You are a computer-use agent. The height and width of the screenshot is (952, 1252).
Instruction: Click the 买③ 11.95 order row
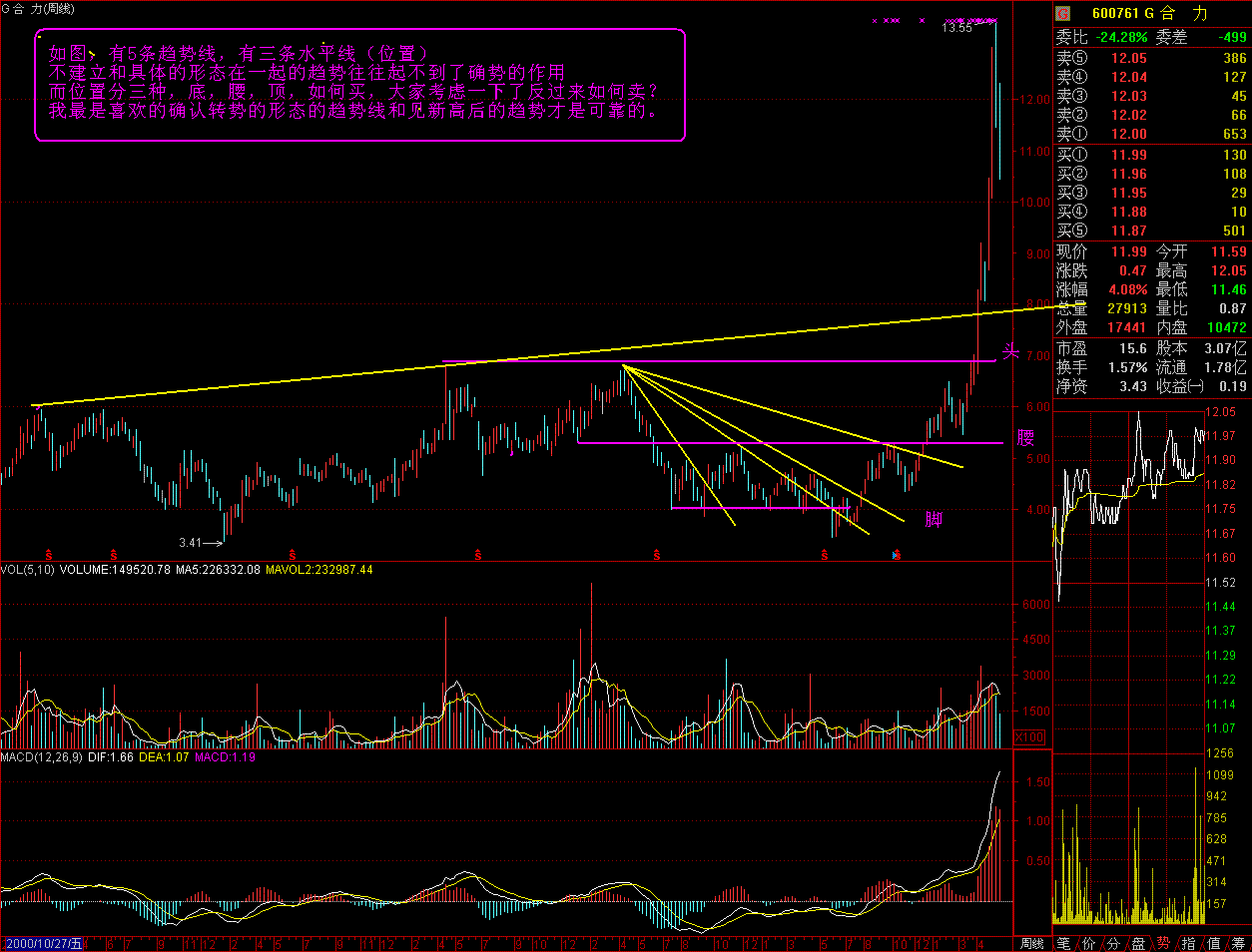tap(1152, 193)
